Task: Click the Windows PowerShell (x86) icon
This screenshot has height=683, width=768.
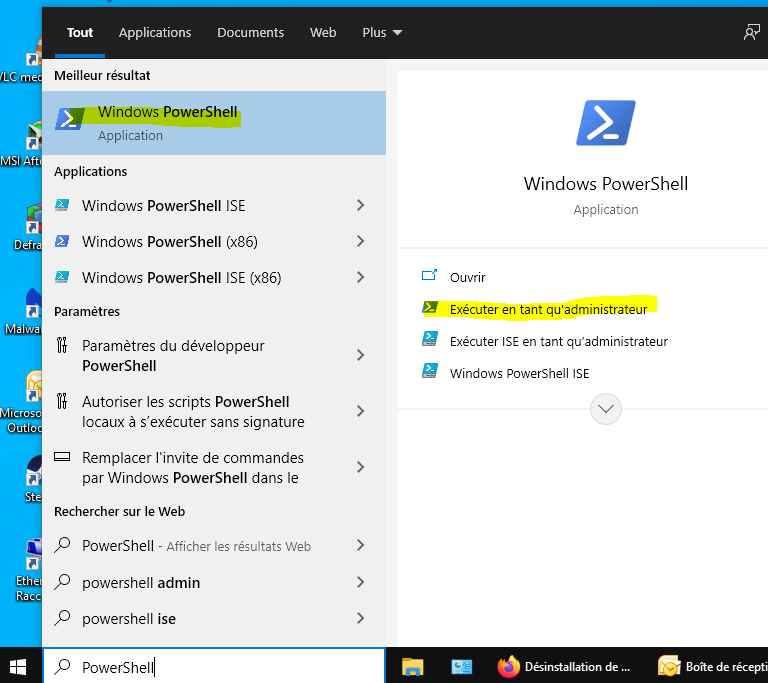Action: coord(62,241)
